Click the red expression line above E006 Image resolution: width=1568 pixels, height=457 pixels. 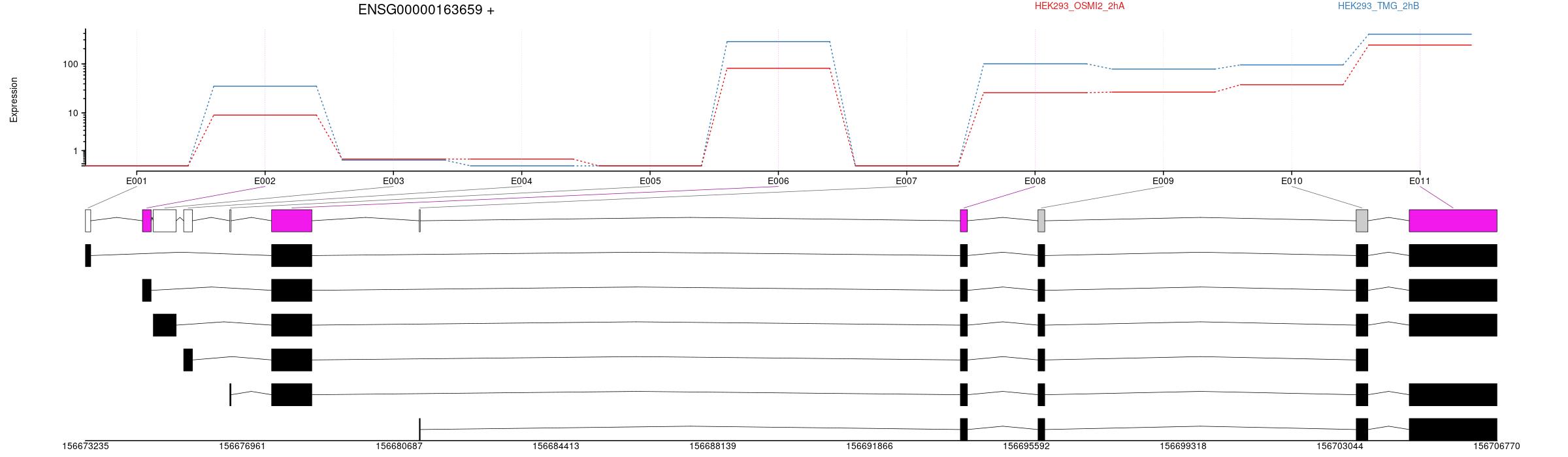pos(778,68)
